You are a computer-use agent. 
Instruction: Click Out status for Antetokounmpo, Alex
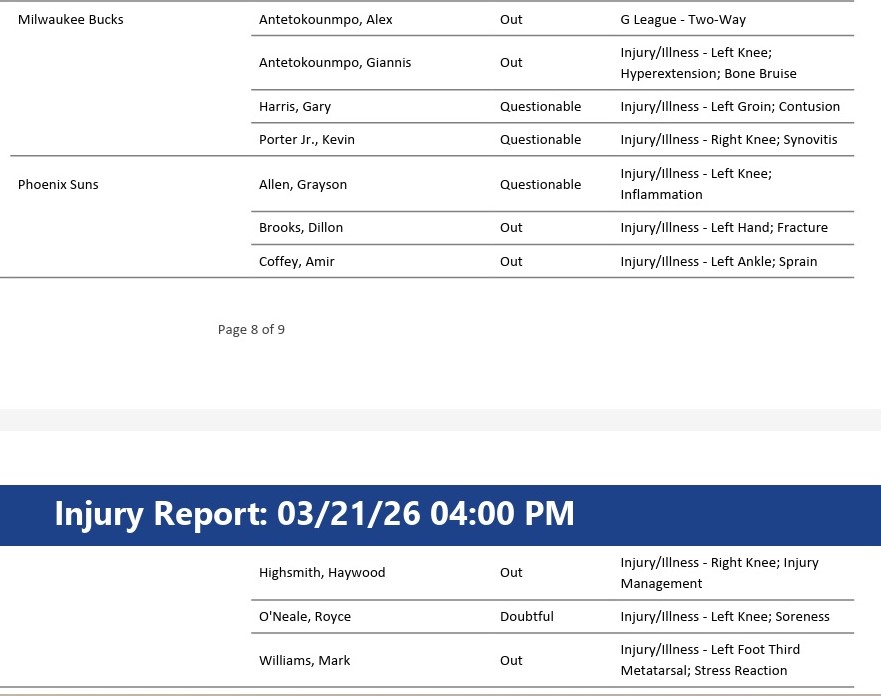pos(511,20)
